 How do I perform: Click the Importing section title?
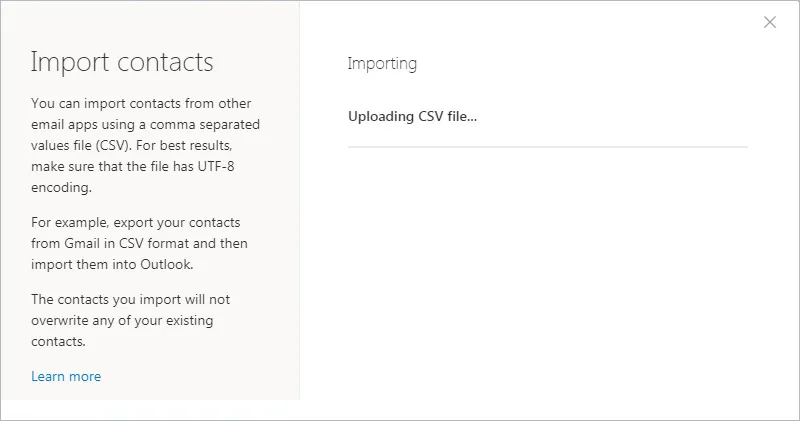click(382, 64)
